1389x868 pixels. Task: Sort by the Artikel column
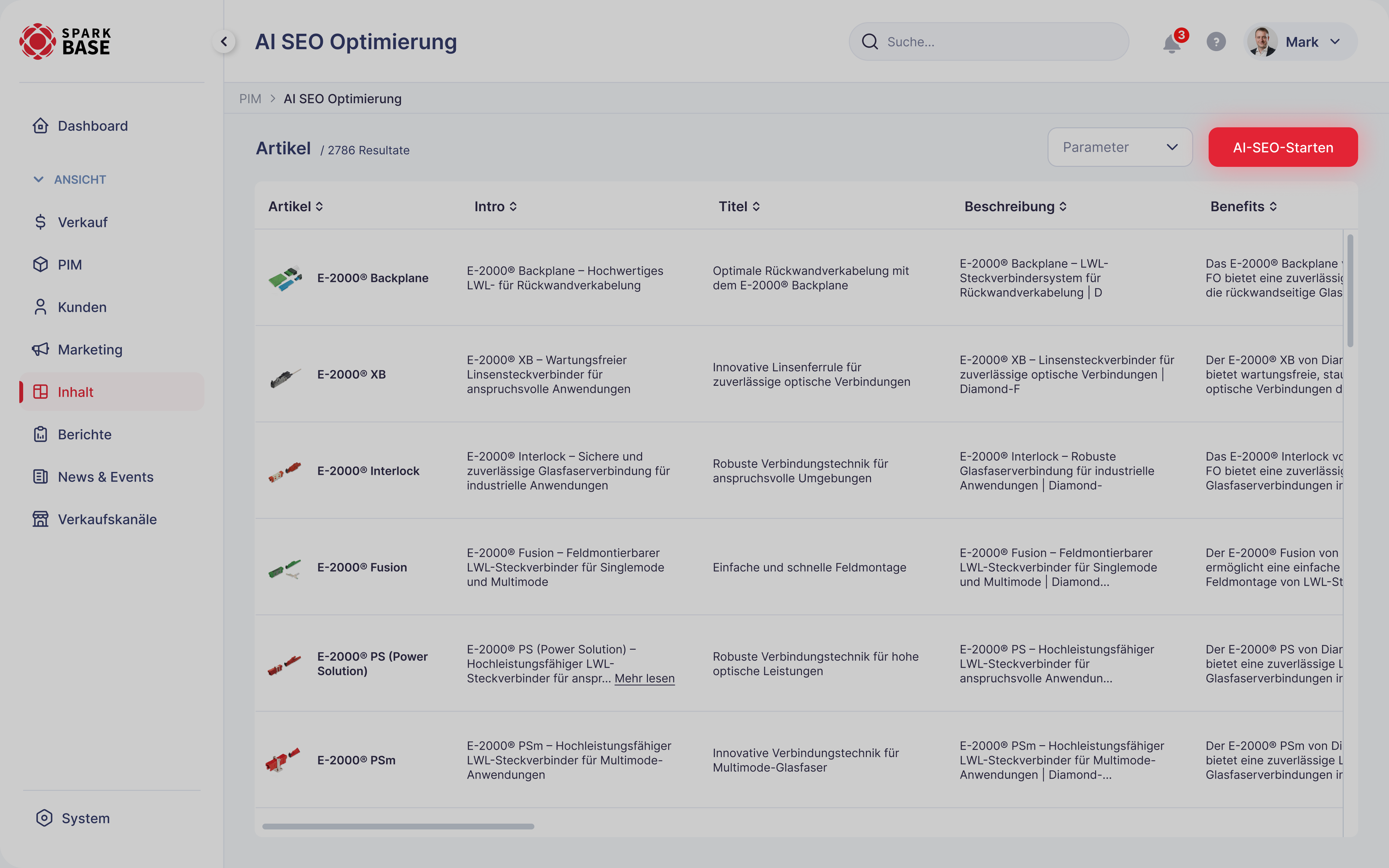(296, 207)
